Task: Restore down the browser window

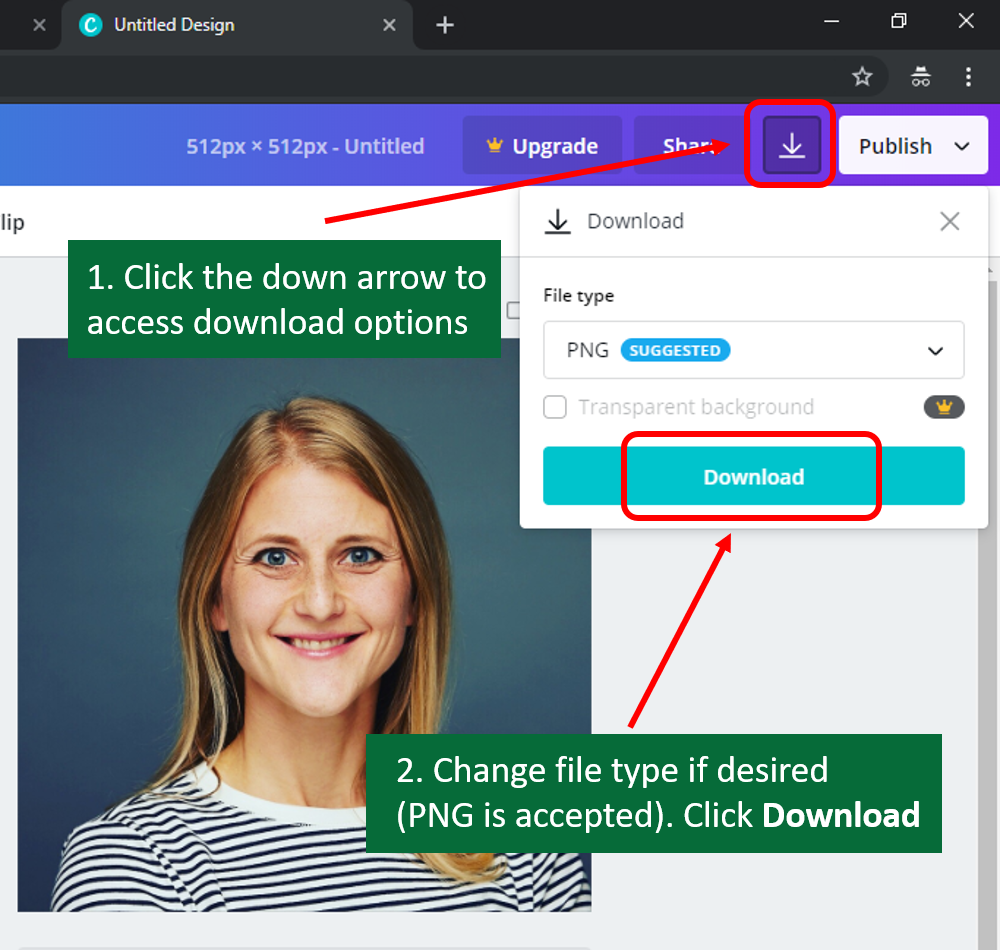Action: coord(899,21)
